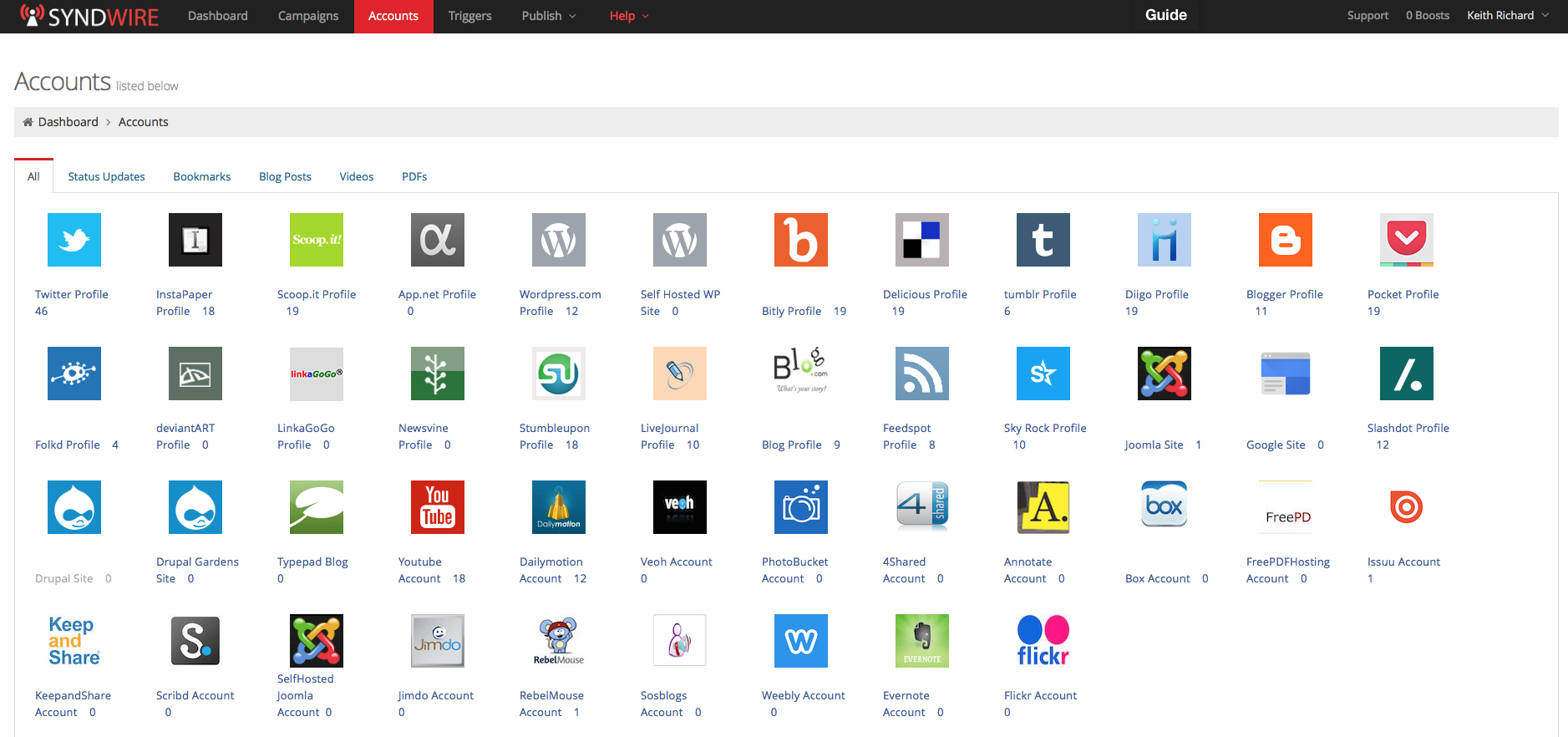1568x737 pixels.
Task: Click the Blog Profile logo thumbnail
Action: click(x=801, y=371)
